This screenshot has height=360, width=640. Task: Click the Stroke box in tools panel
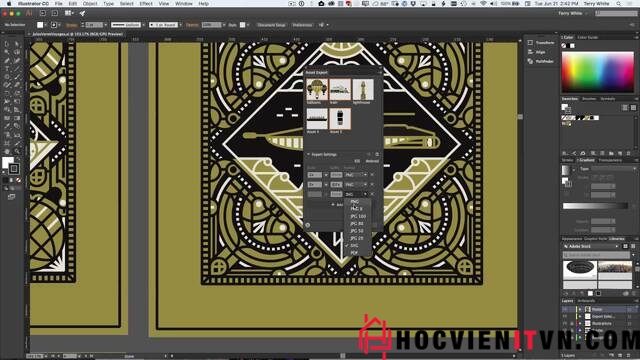14,169
